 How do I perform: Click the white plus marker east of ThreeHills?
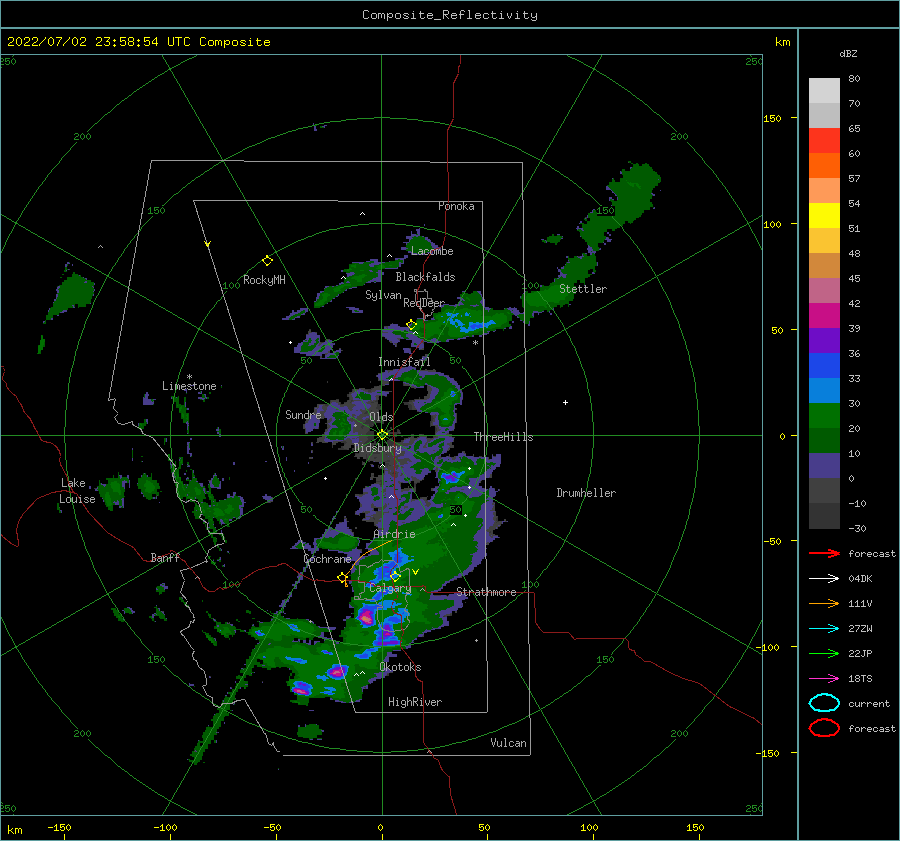click(565, 402)
